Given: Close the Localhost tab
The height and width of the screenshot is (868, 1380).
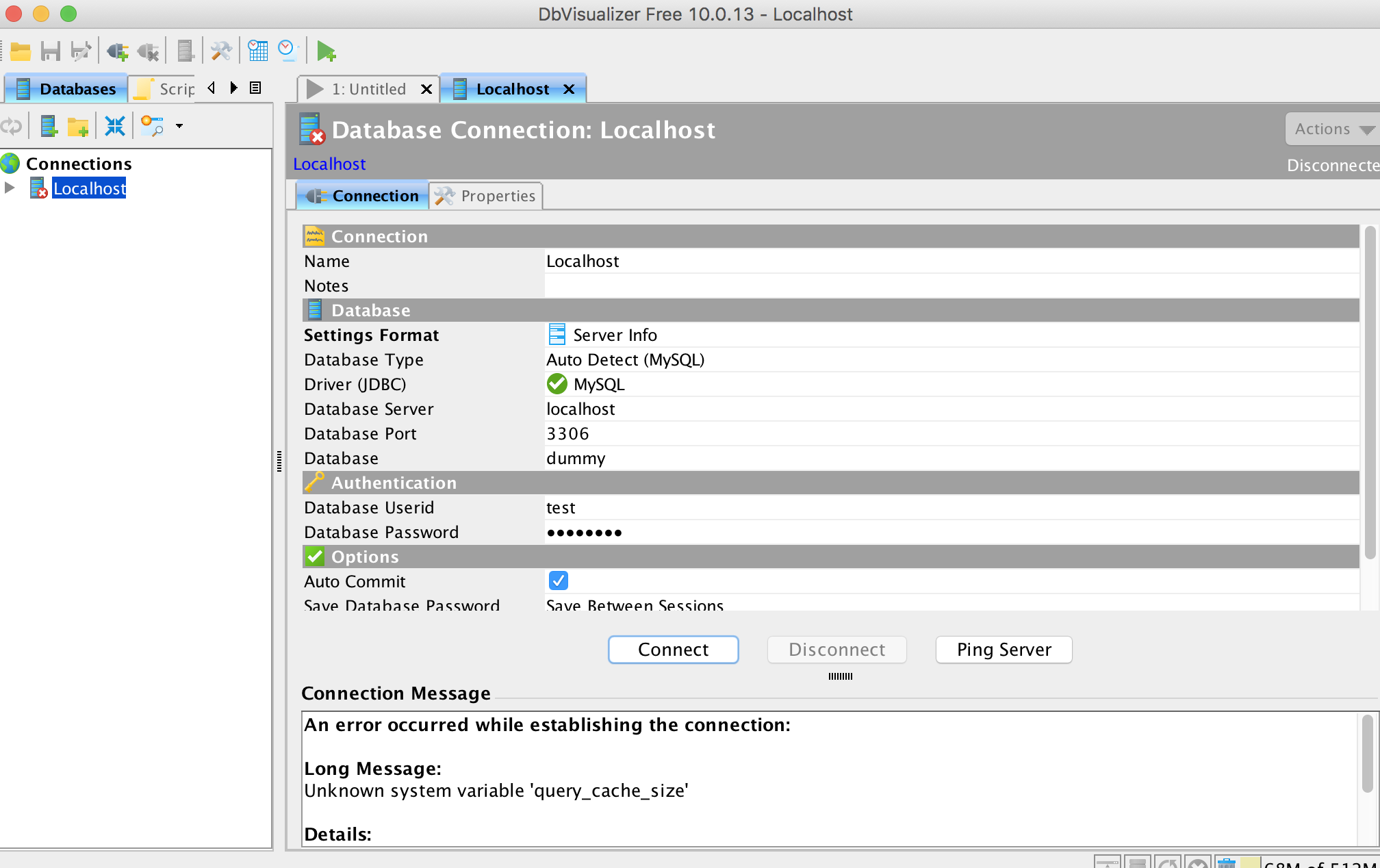Looking at the screenshot, I should click(568, 89).
